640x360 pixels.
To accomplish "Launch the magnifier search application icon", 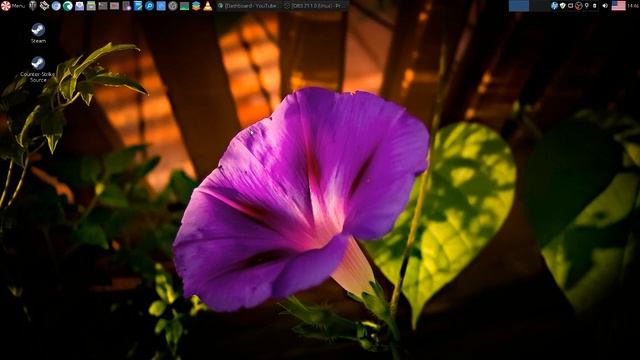I will (x=149, y=6).
